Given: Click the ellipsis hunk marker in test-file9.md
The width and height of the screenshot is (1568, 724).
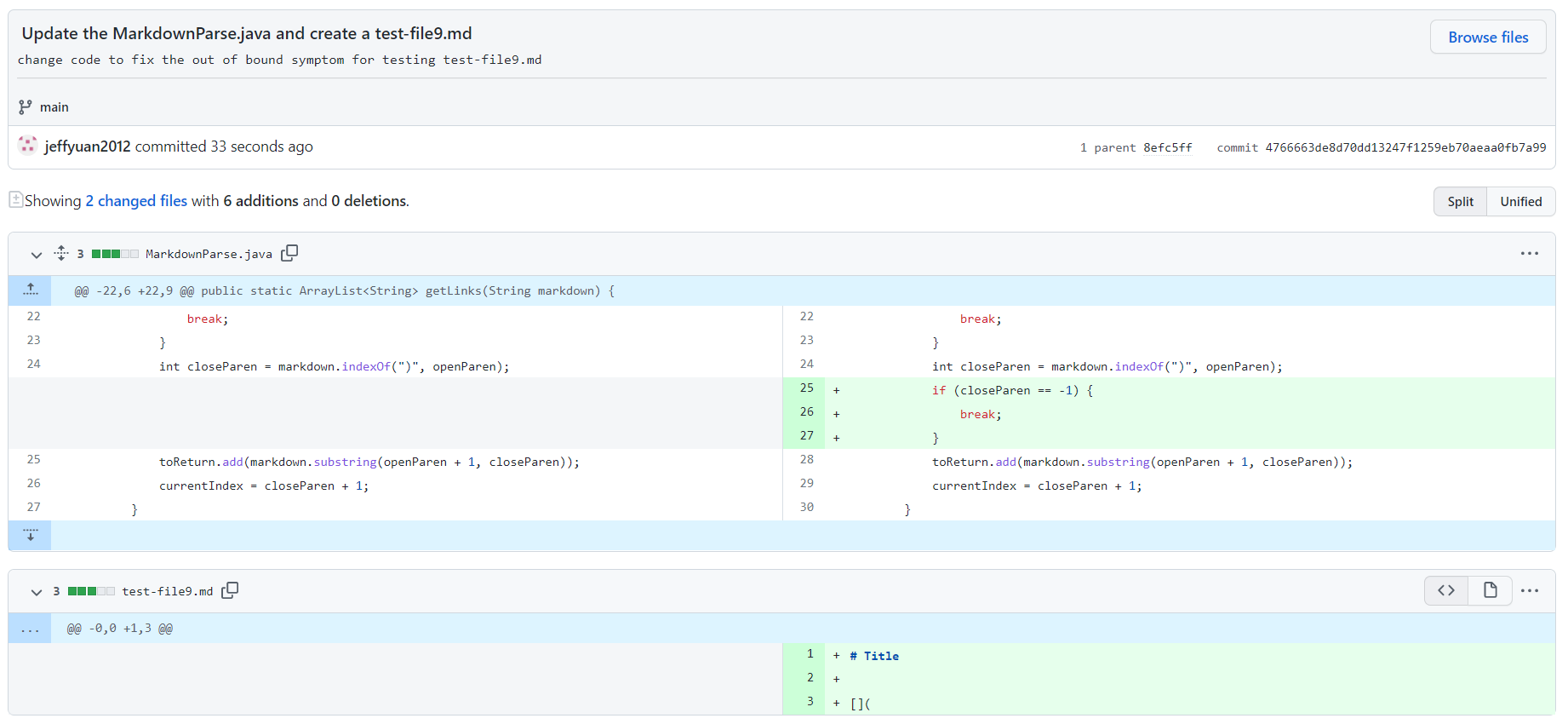Looking at the screenshot, I should pos(31,629).
